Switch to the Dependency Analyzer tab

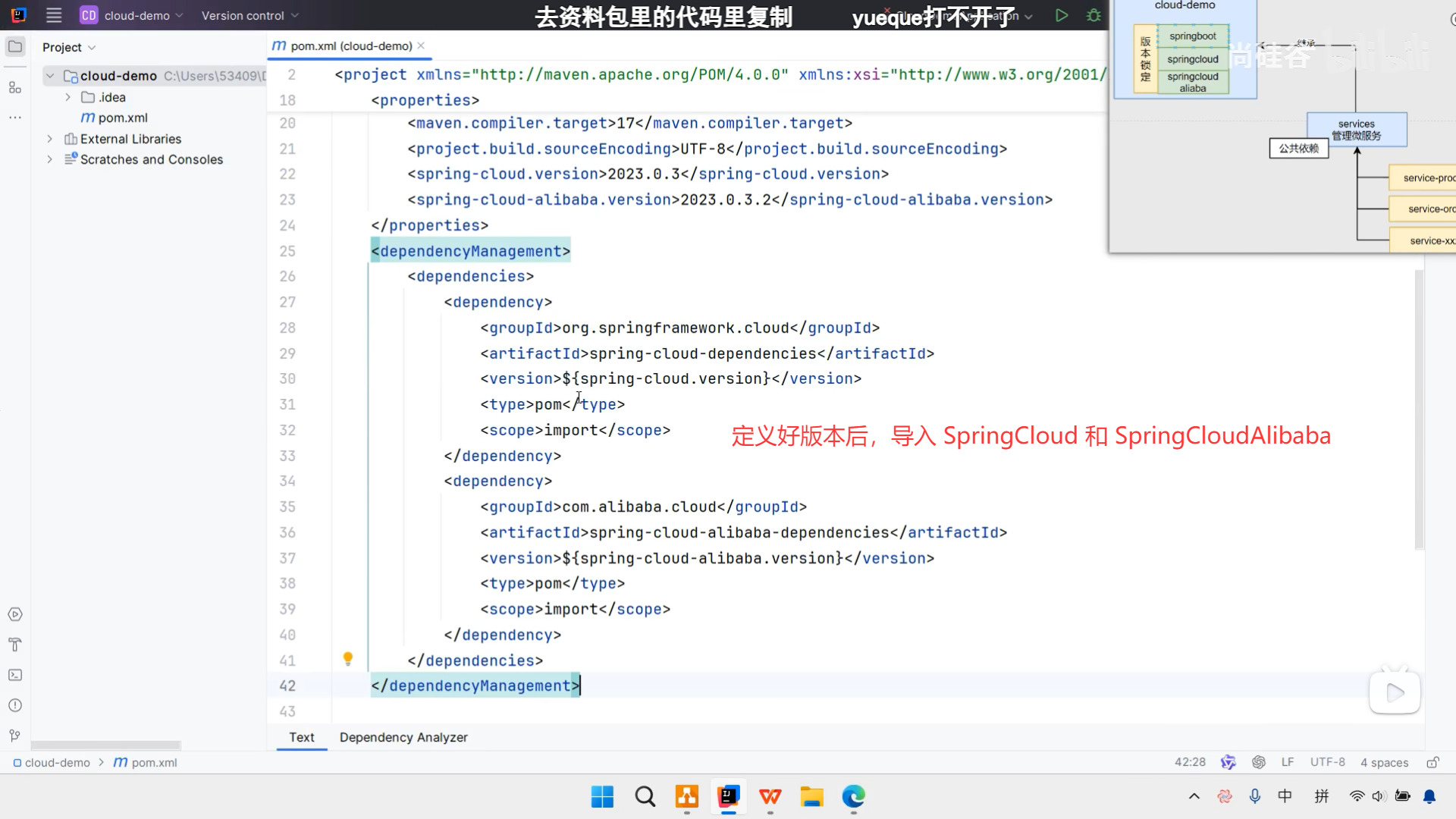(x=403, y=737)
